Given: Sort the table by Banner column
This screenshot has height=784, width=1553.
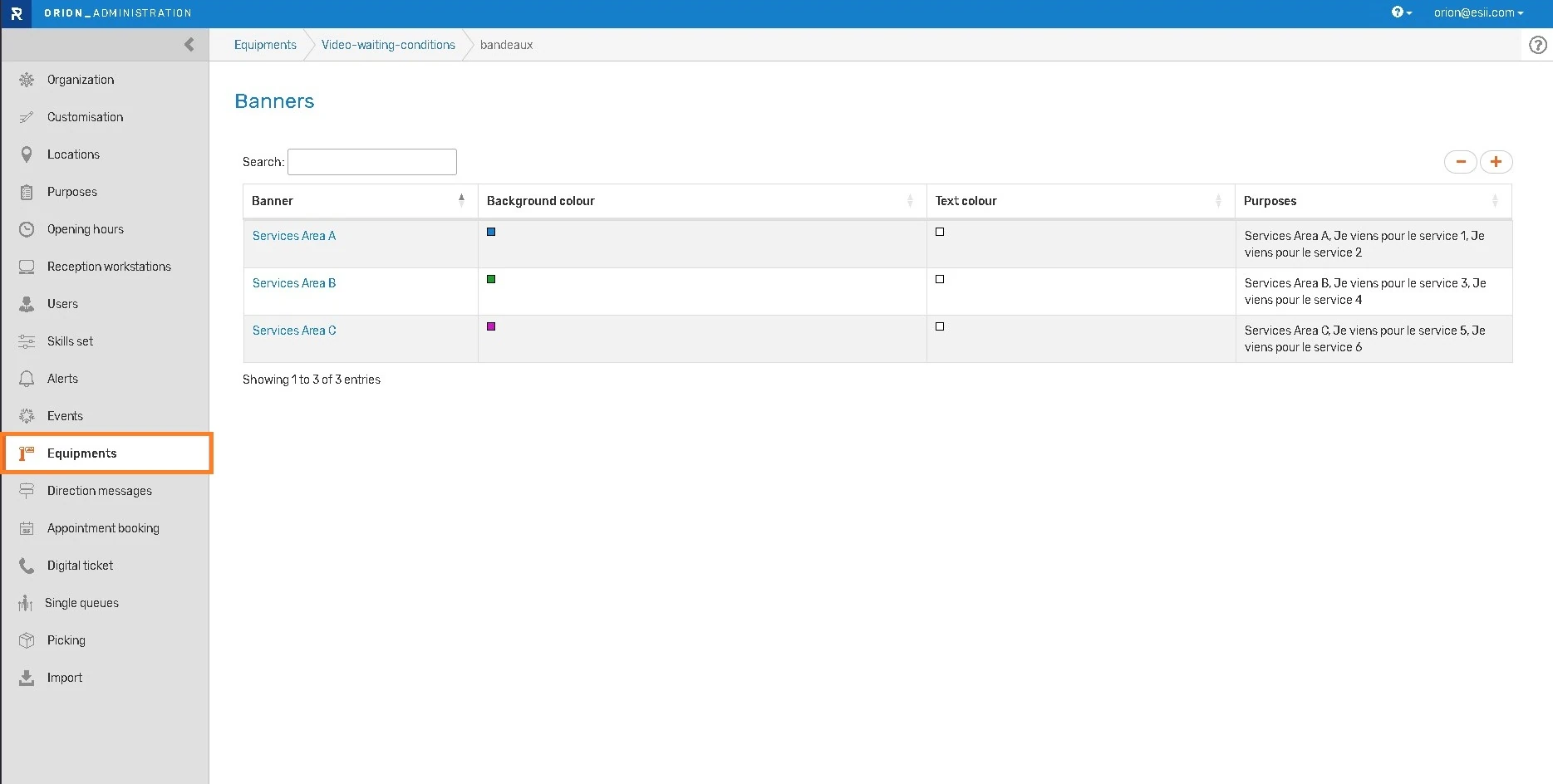Looking at the screenshot, I should pyautogui.click(x=361, y=201).
